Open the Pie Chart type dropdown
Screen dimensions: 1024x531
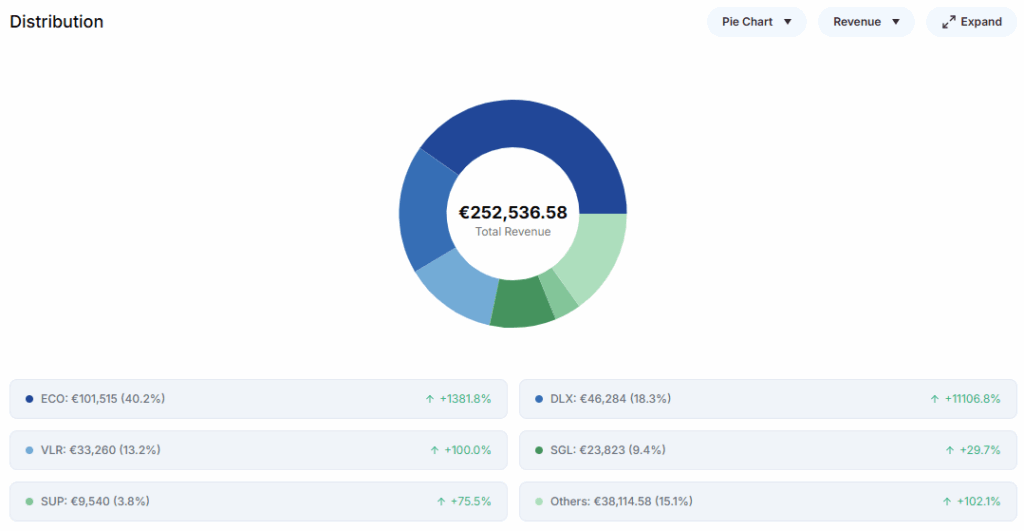[756, 22]
